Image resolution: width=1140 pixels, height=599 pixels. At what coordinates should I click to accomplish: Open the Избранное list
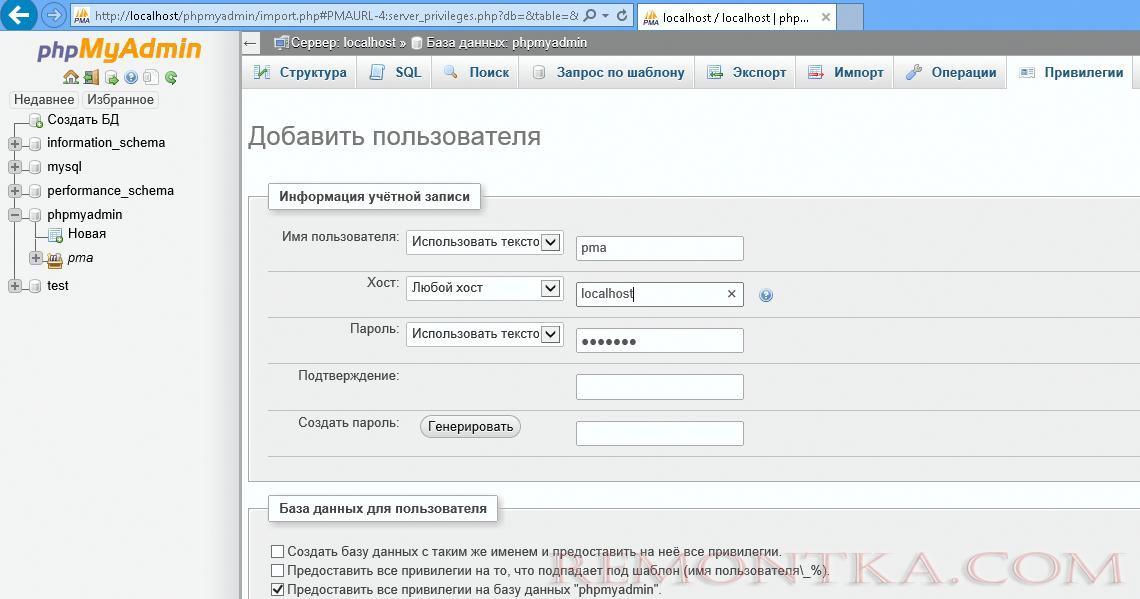(x=121, y=100)
